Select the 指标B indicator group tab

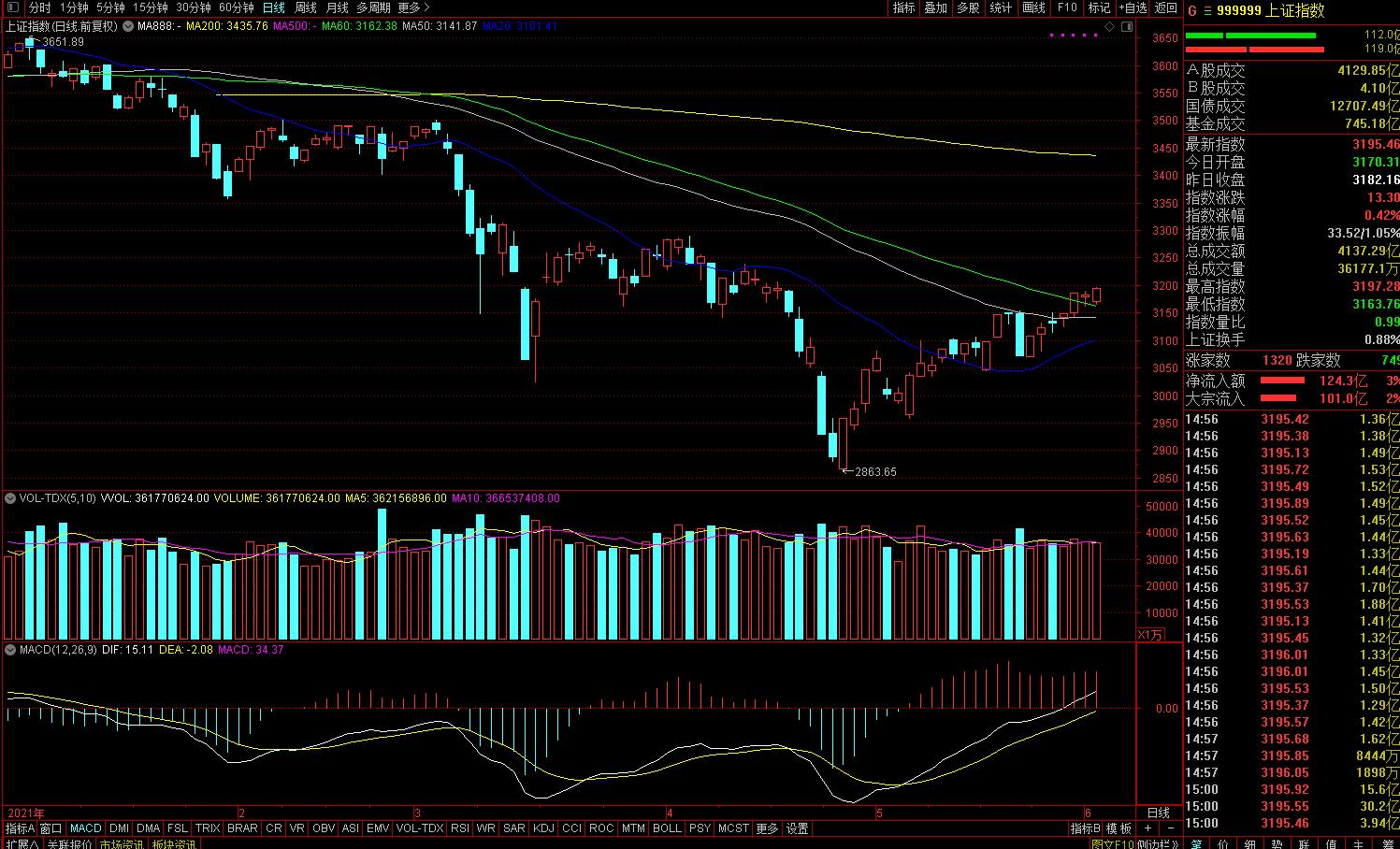pos(1085,828)
